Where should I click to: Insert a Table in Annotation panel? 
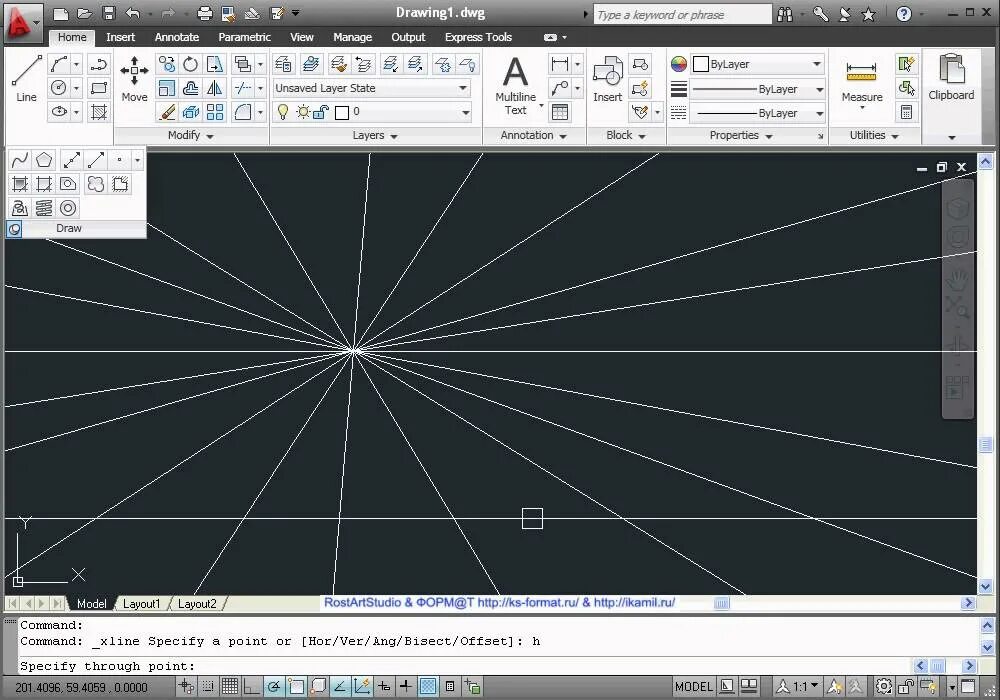[x=560, y=112]
